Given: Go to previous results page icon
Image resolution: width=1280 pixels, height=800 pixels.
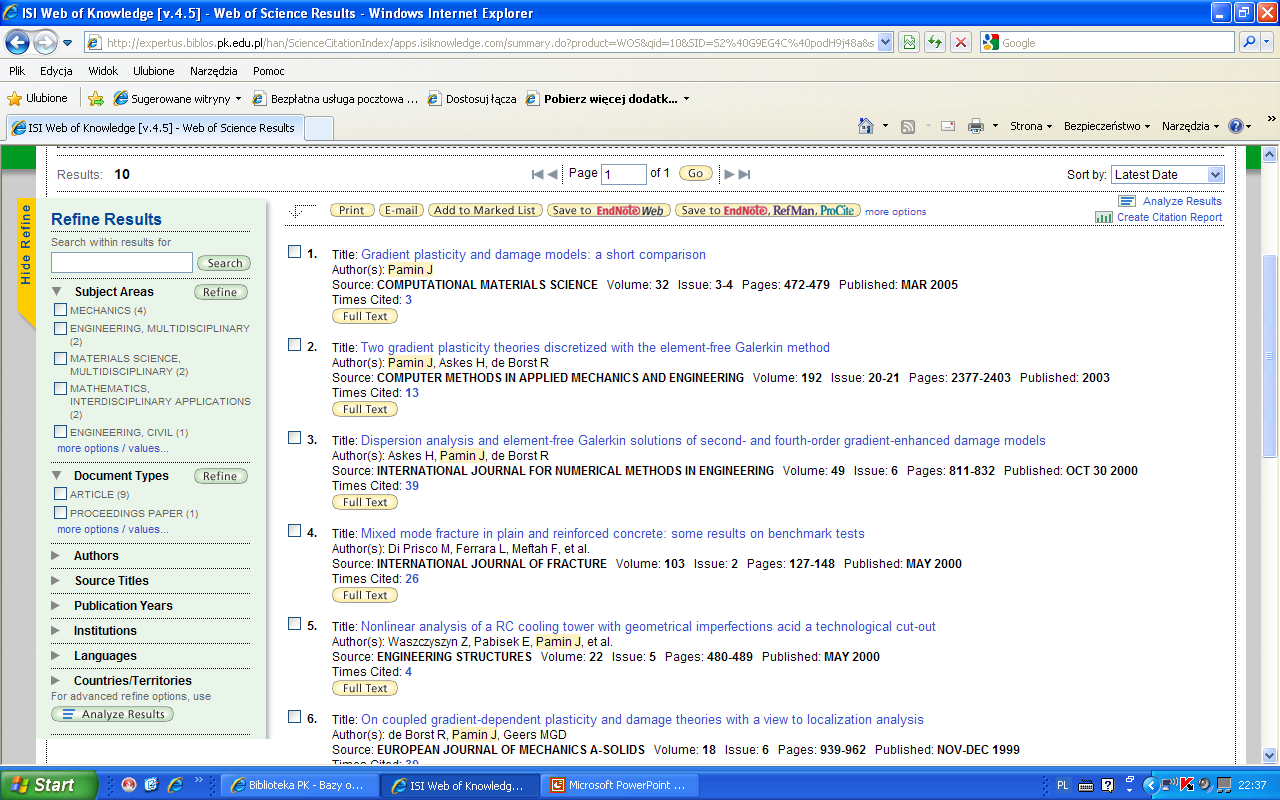Looking at the screenshot, I should 552,174.
